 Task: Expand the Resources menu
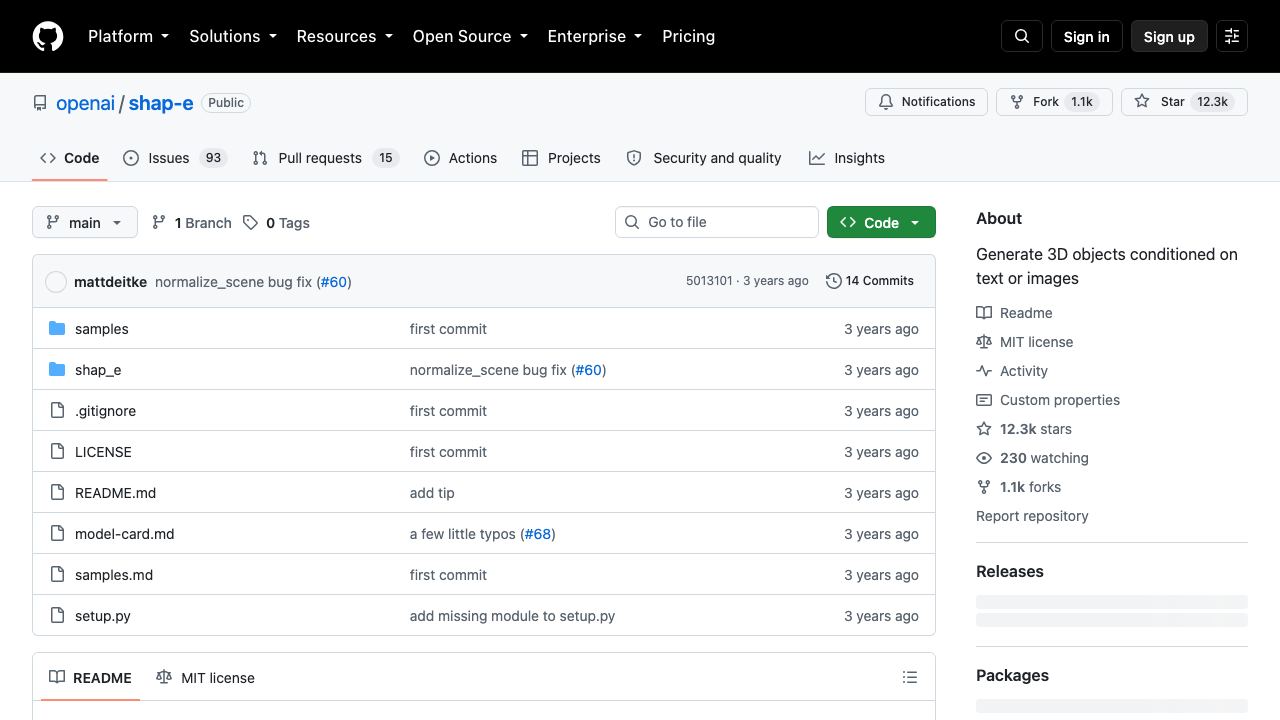tap(345, 36)
